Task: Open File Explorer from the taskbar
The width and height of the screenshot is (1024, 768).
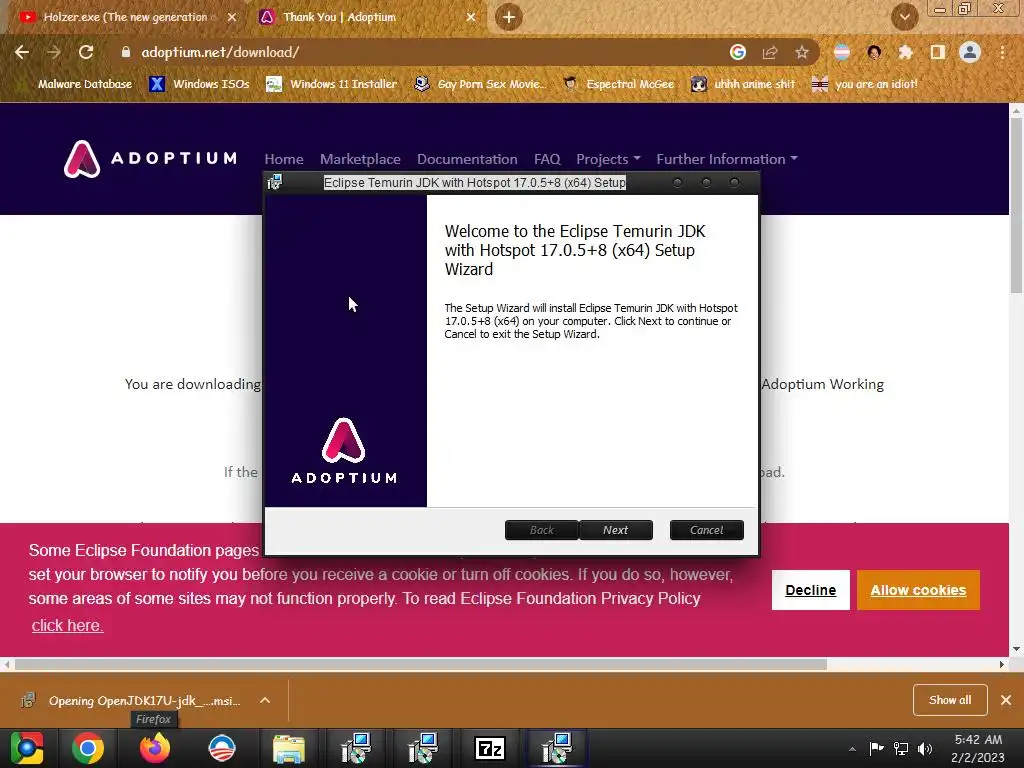Action: (x=289, y=748)
